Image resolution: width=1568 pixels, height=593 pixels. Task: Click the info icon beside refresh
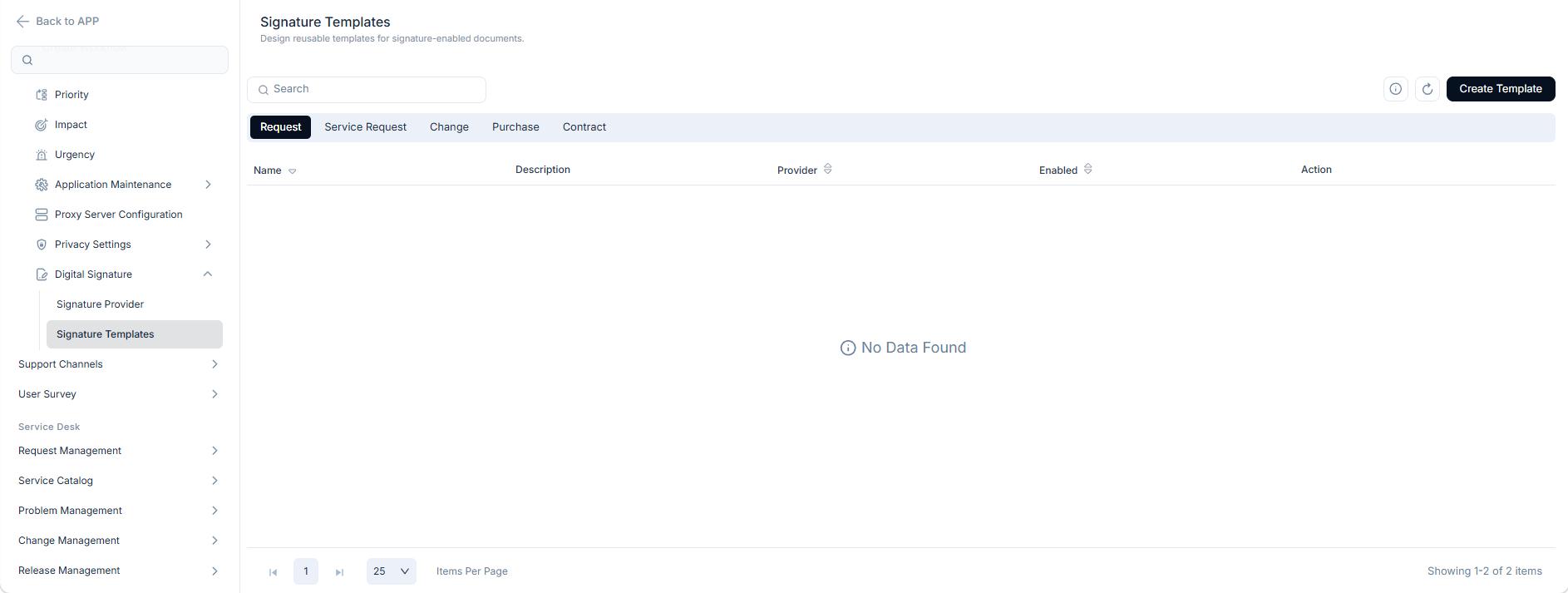(1396, 89)
